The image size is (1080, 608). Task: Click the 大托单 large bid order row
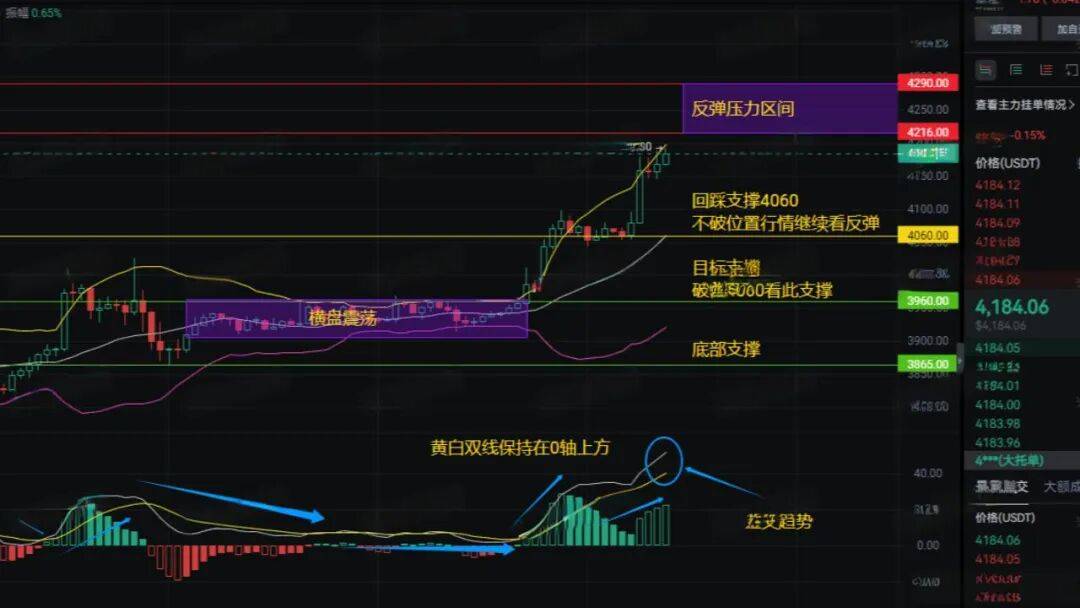(1010, 460)
